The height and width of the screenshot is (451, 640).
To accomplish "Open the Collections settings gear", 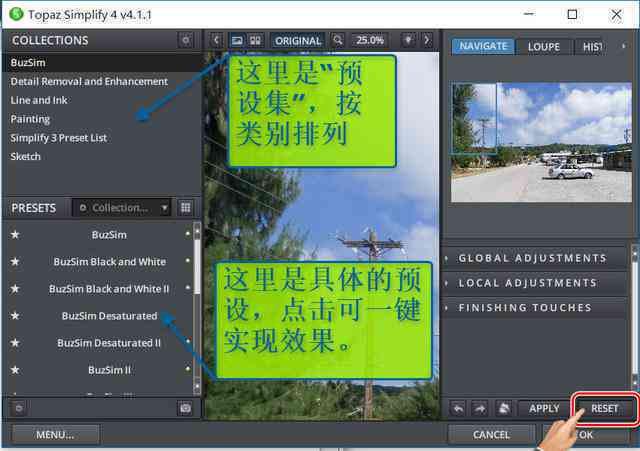I will click(x=186, y=40).
